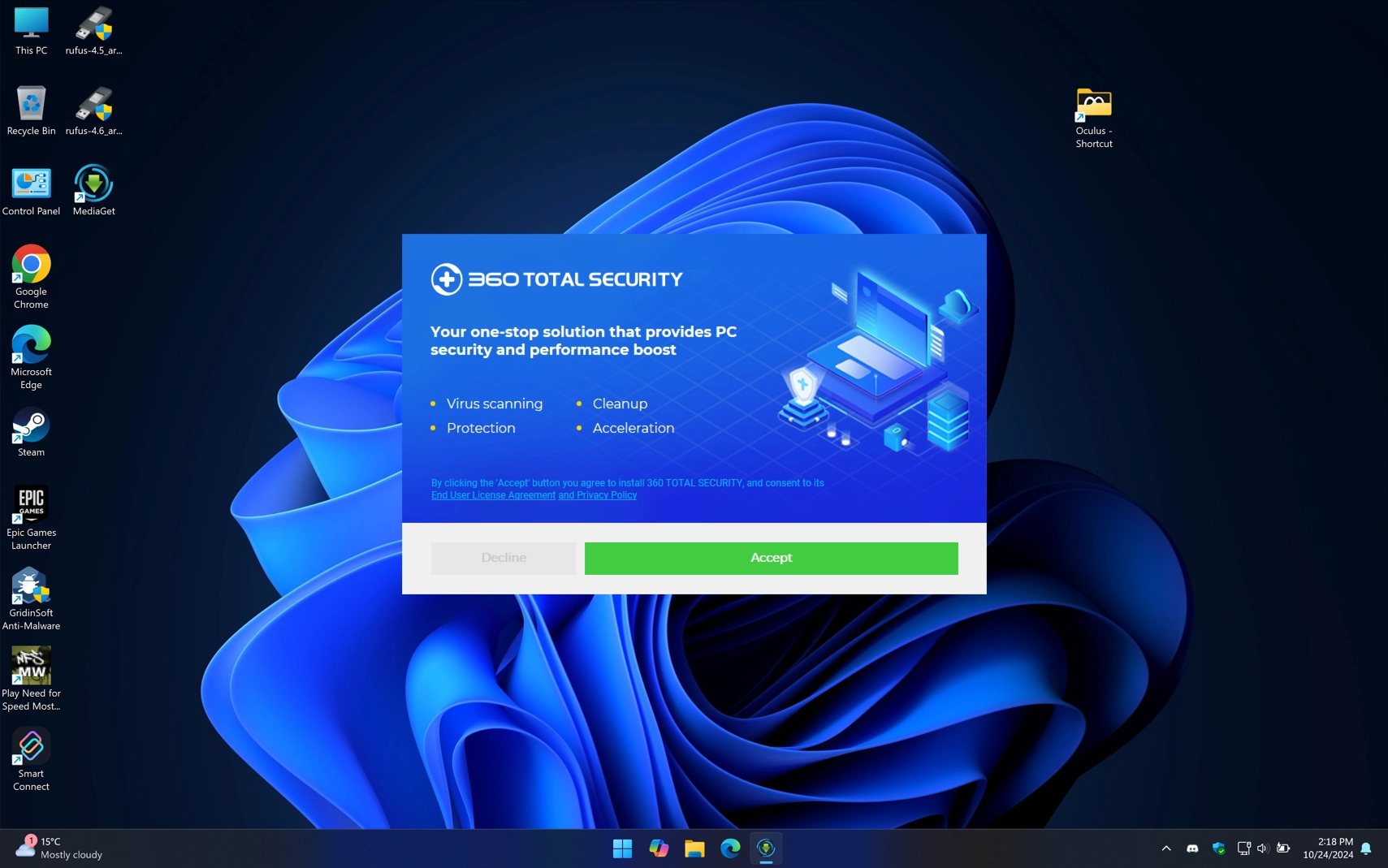Click the green Accept button
The width and height of the screenshot is (1388, 868).
[x=770, y=558]
